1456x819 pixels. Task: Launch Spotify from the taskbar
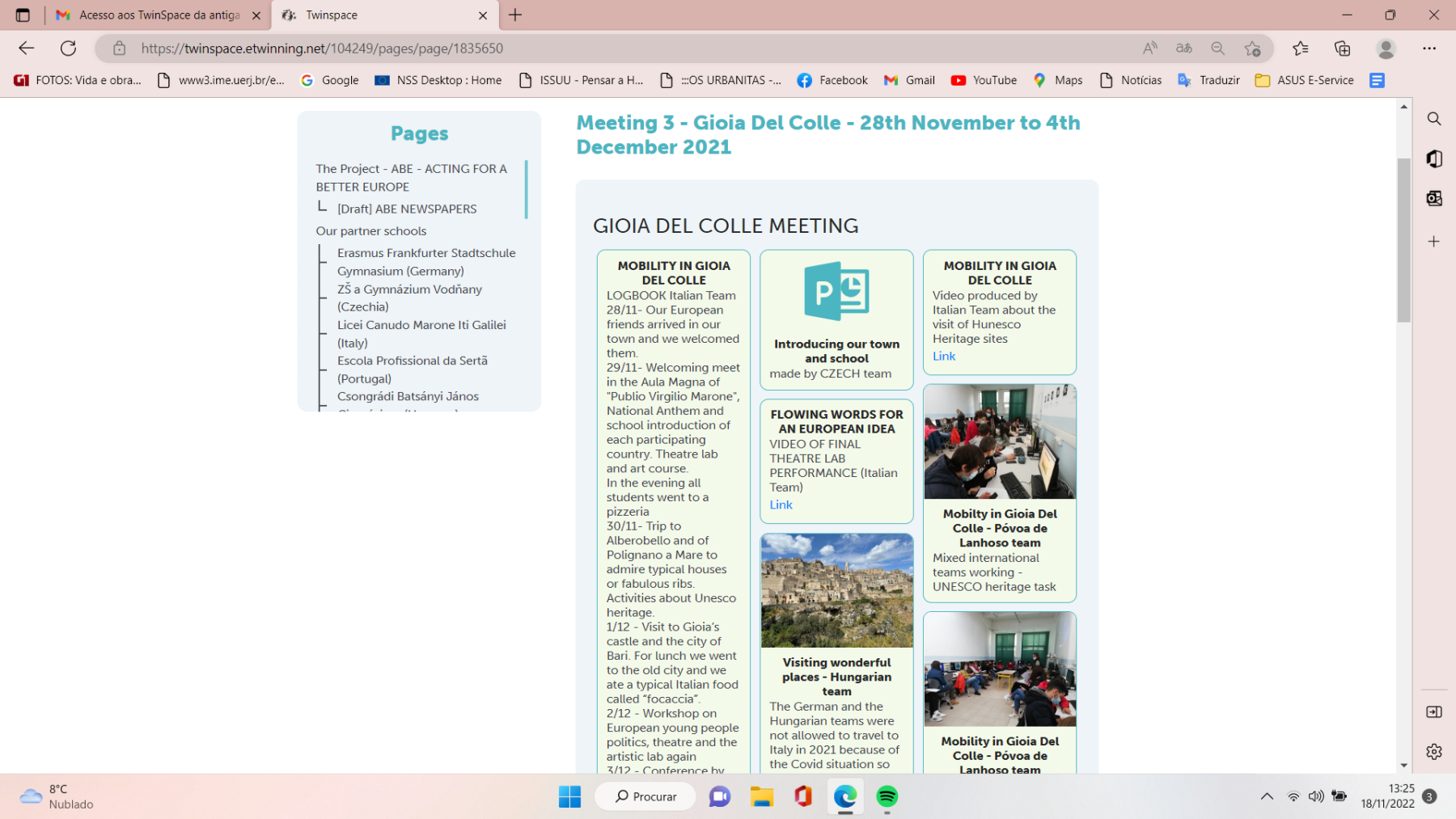[887, 796]
